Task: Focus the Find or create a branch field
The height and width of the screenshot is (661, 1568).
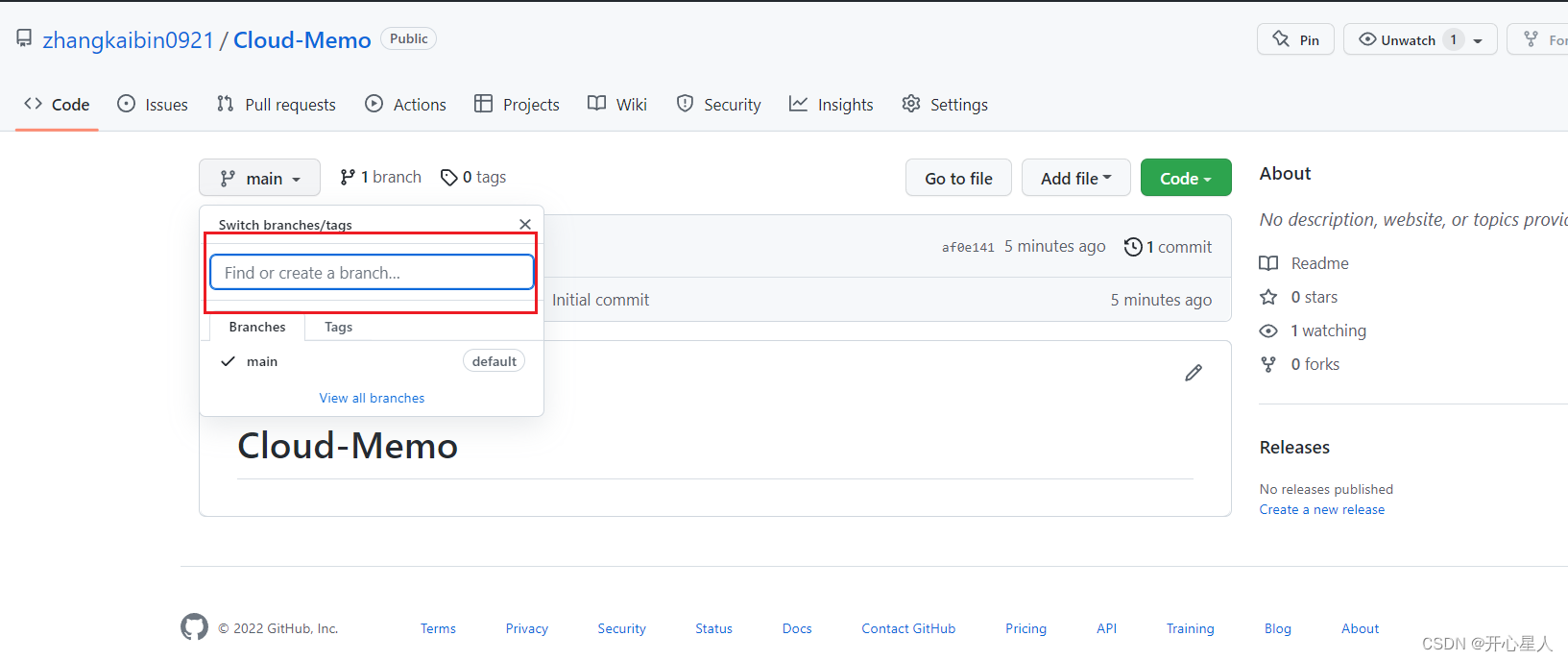Action: point(372,272)
